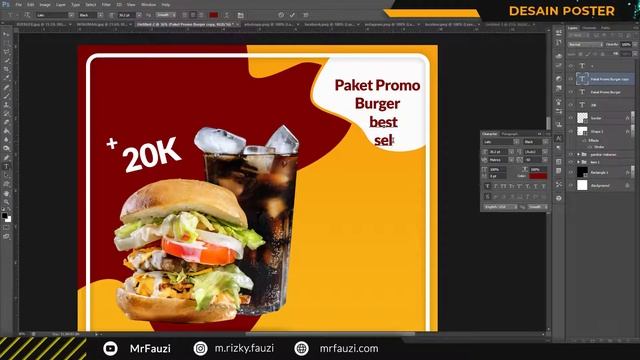Screen dimensions: 640x360
Task: Open the Layer menu
Action: pyautogui.click(x=61, y=4)
